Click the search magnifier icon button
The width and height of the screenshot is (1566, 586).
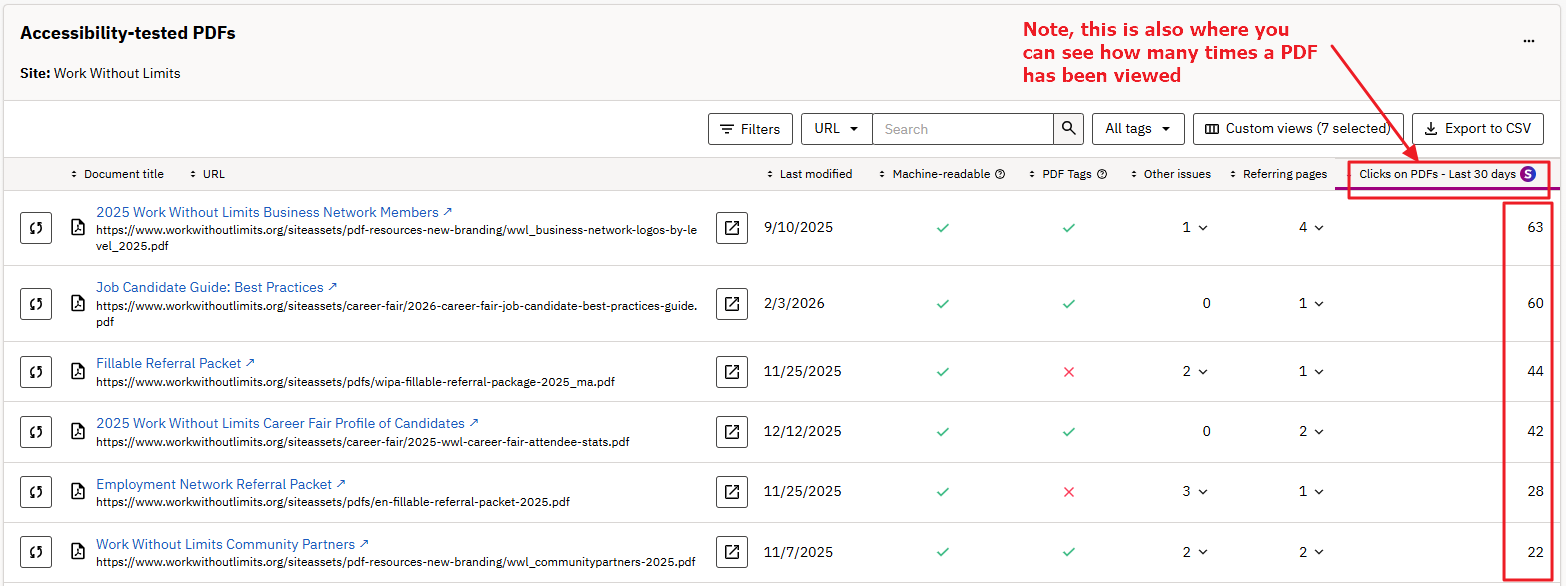tap(1068, 129)
